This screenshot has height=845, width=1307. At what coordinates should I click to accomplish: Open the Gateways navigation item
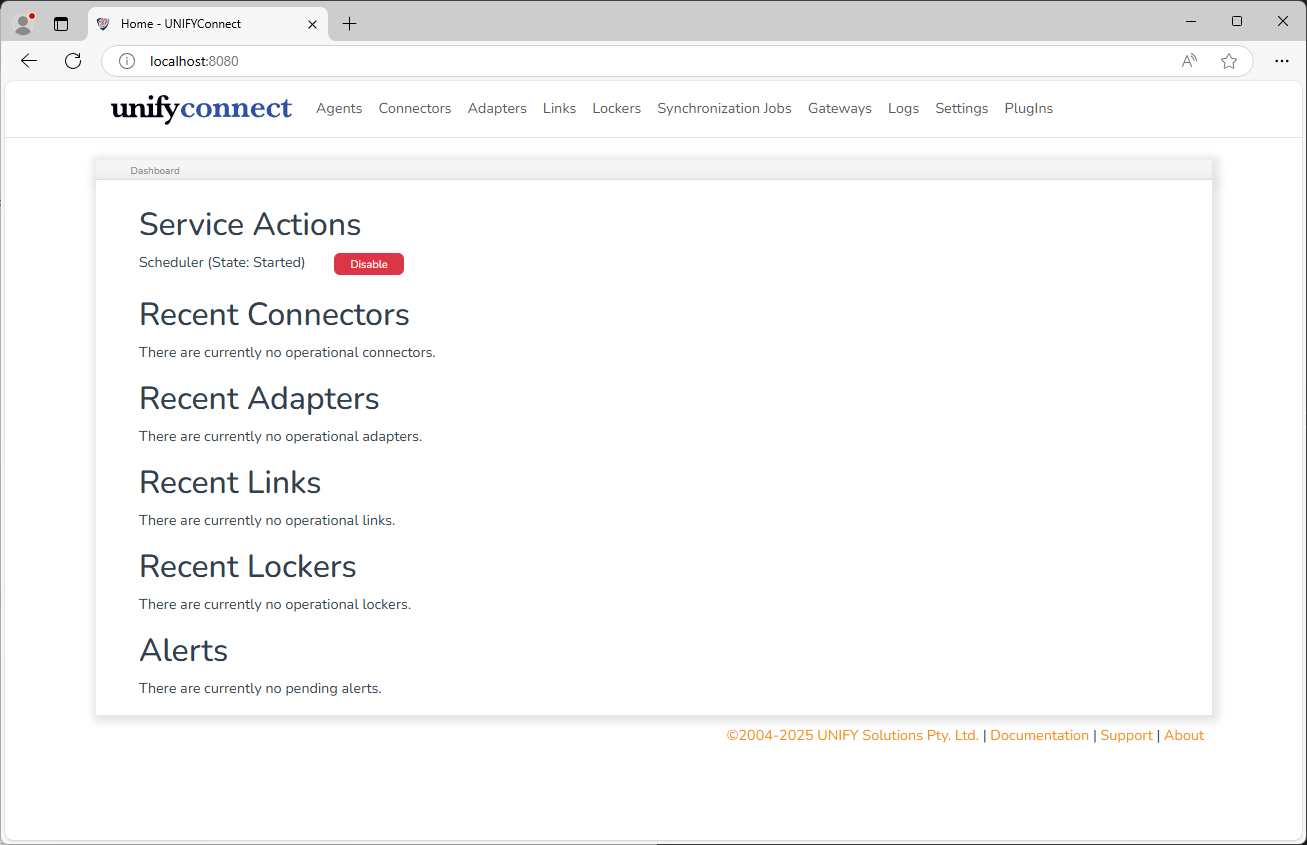(840, 108)
